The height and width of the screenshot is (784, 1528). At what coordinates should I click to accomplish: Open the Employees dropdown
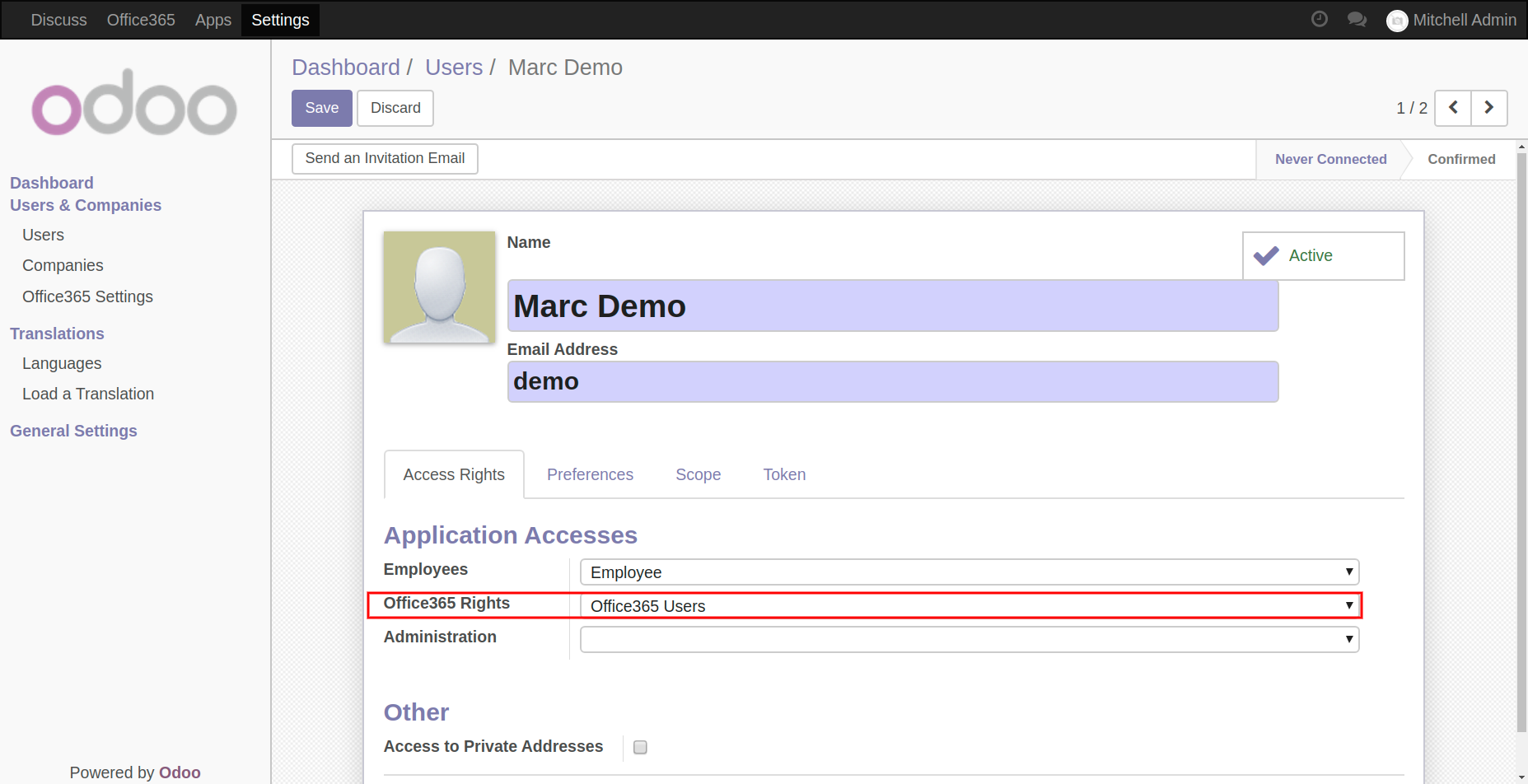(x=969, y=572)
